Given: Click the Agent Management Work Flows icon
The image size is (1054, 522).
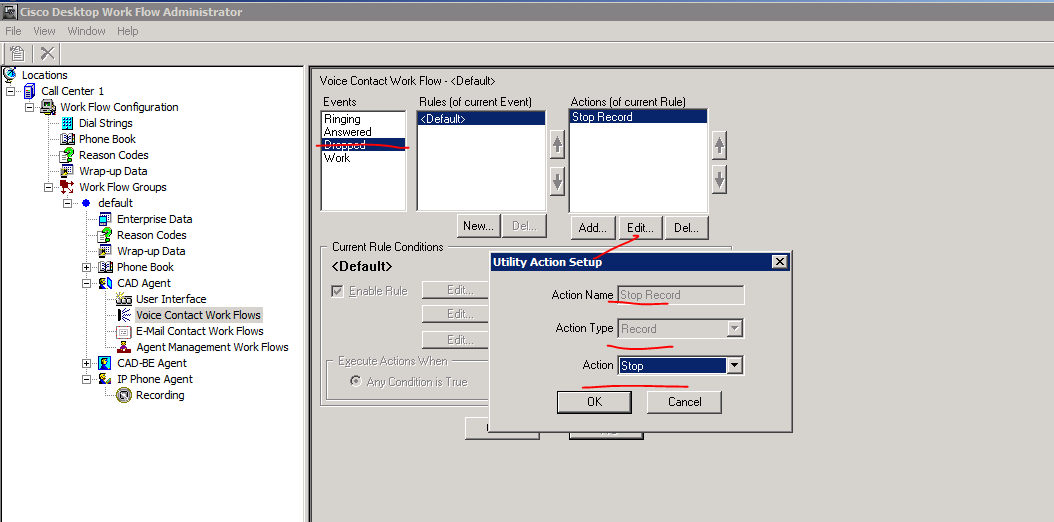Looking at the screenshot, I should [124, 347].
